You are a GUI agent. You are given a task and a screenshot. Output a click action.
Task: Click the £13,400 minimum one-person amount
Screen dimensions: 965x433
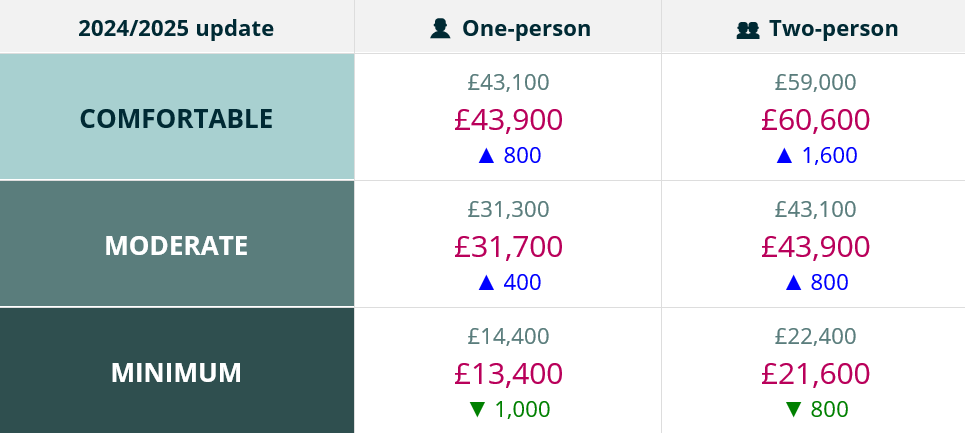[508, 373]
